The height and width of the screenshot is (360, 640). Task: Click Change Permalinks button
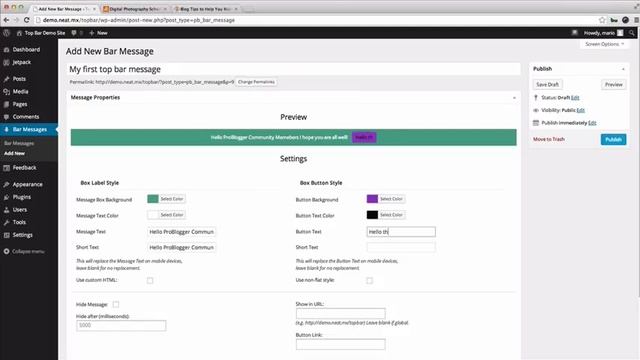(x=256, y=82)
